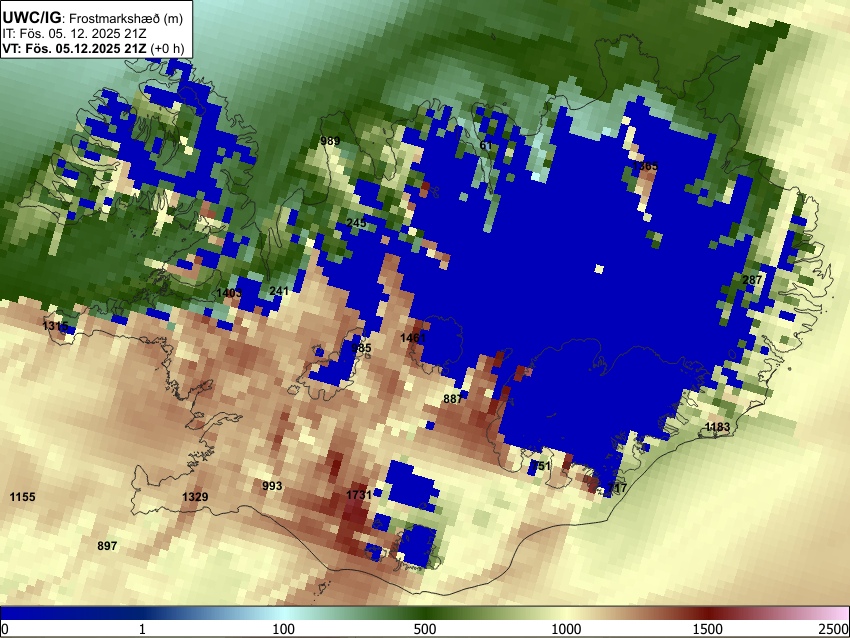Viewport: 850px width, 638px height.
Task: Click the map value 1731
Action: coord(359,494)
